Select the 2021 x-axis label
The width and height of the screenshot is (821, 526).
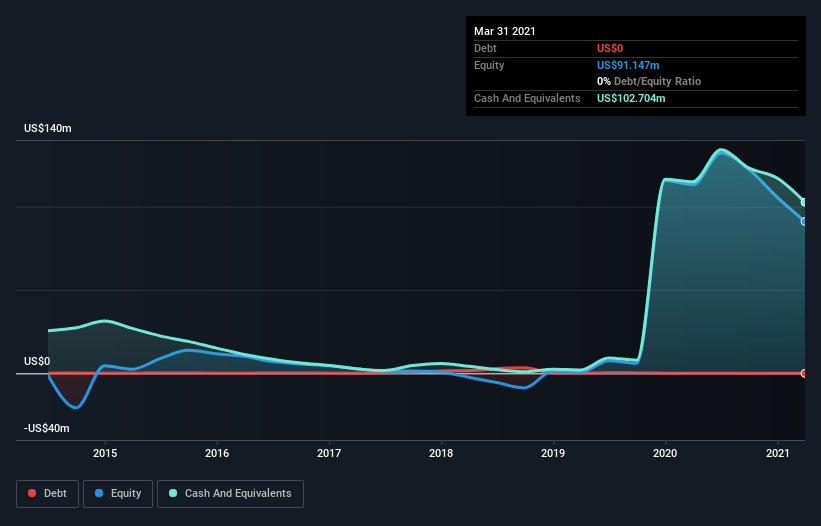(x=778, y=453)
